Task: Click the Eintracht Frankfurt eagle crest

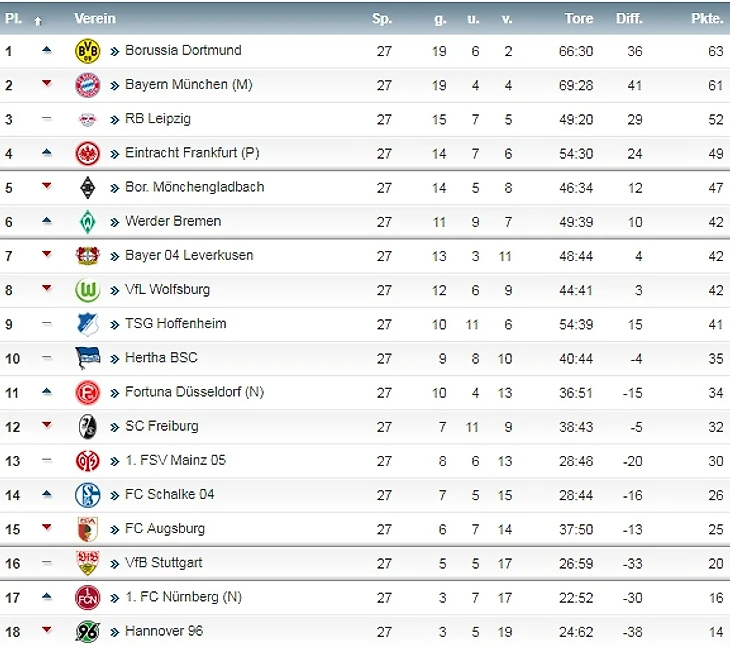Action: tap(88, 154)
